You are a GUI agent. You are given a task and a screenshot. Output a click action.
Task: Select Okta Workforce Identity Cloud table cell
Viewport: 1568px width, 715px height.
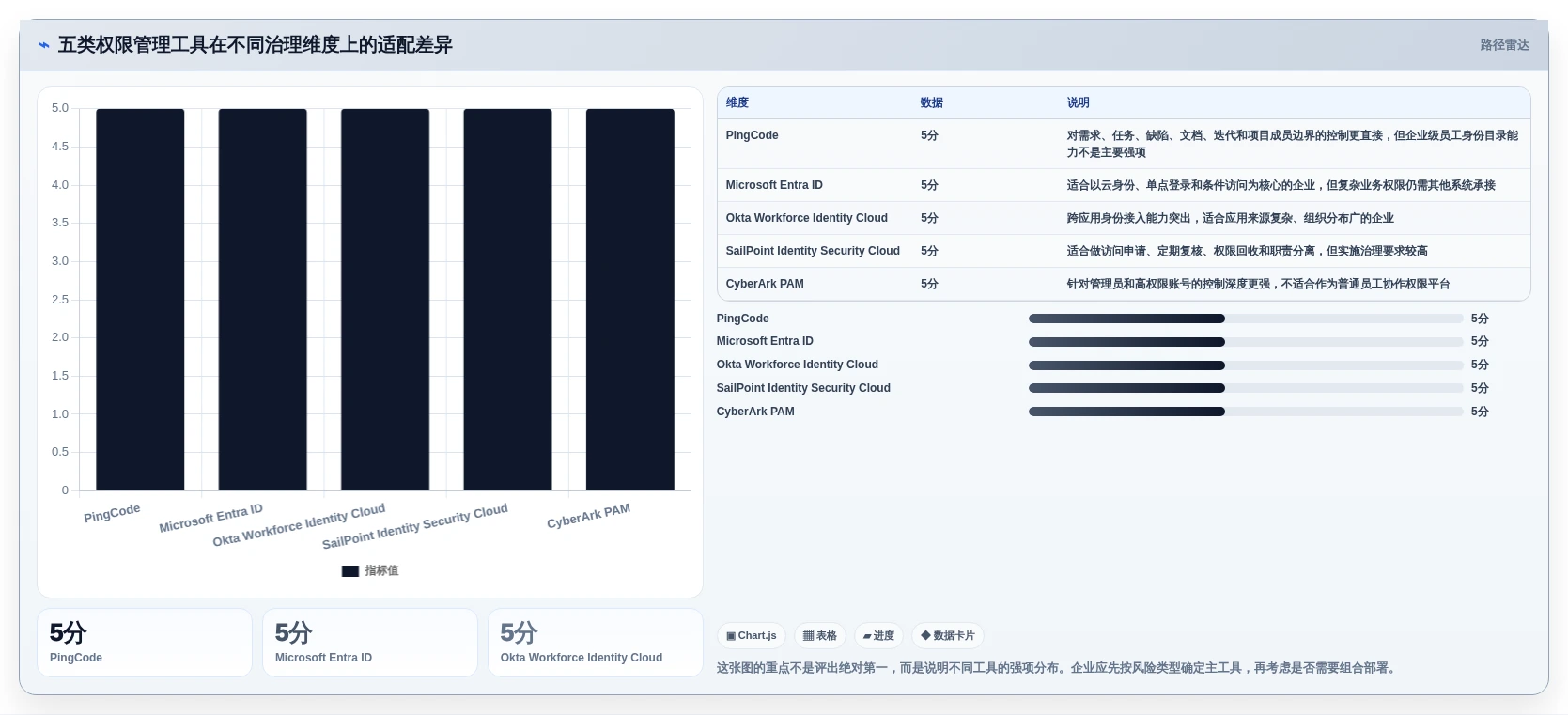coord(806,218)
